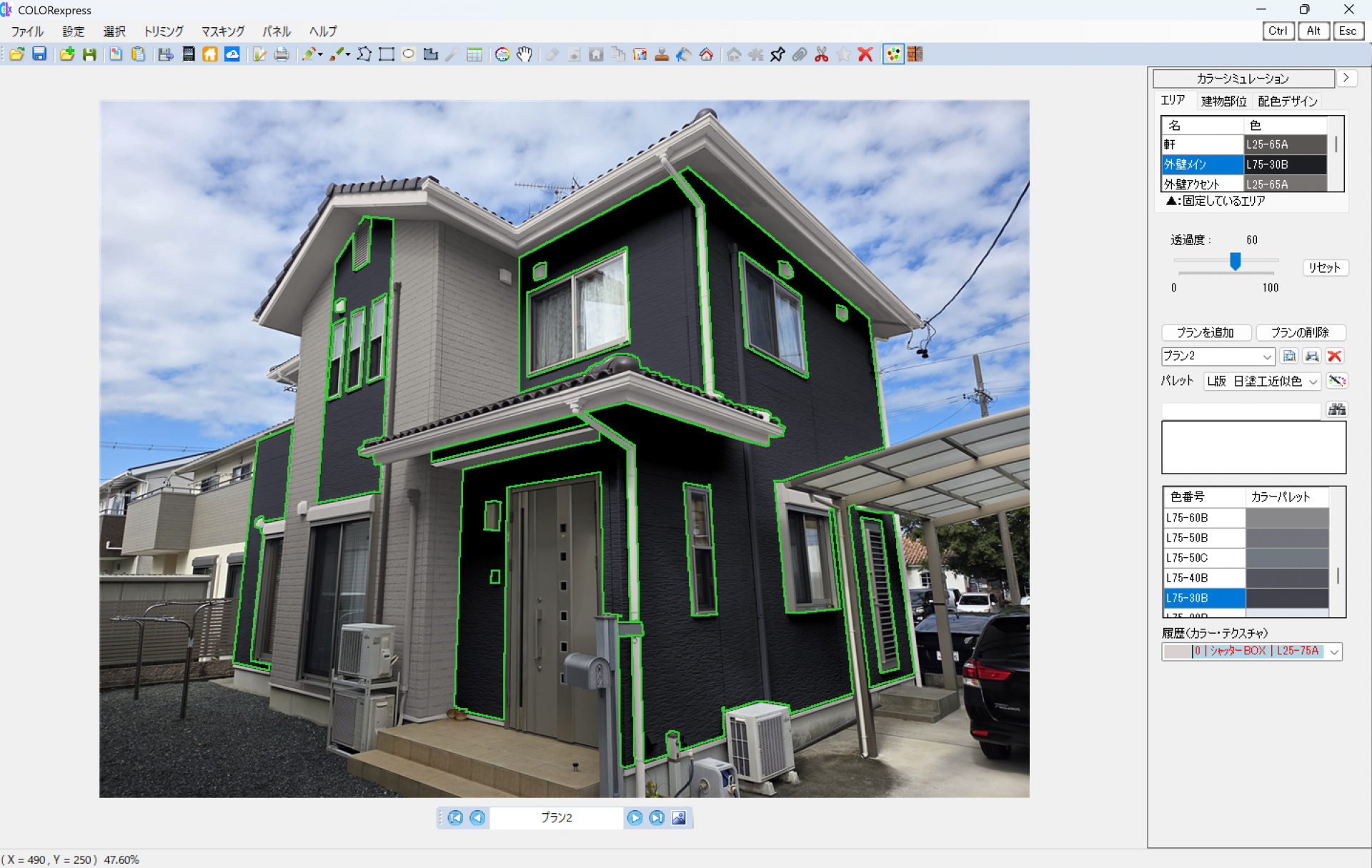Select the ellipse selection tool
This screenshot has width=1372, height=868.
408,54
